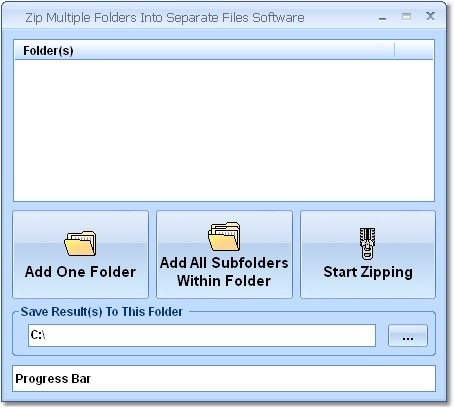Screen dimensions: 454x409
Task: Open the browse (...) button for save folder
Action: 408,336
